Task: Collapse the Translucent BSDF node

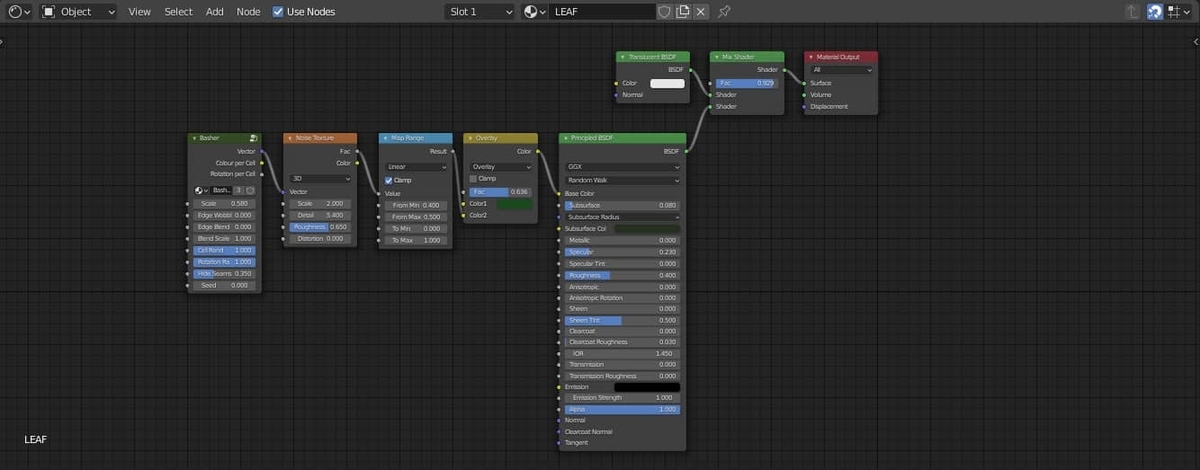Action: (621, 57)
